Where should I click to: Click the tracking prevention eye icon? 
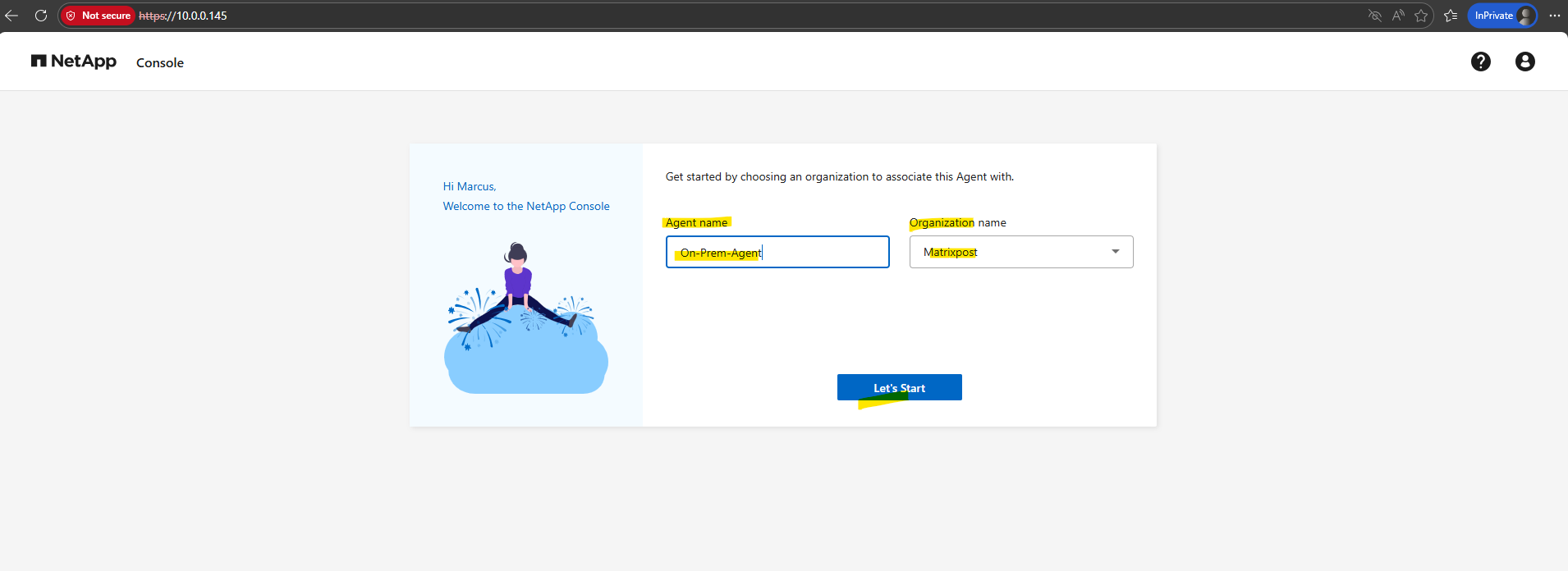point(1375,16)
